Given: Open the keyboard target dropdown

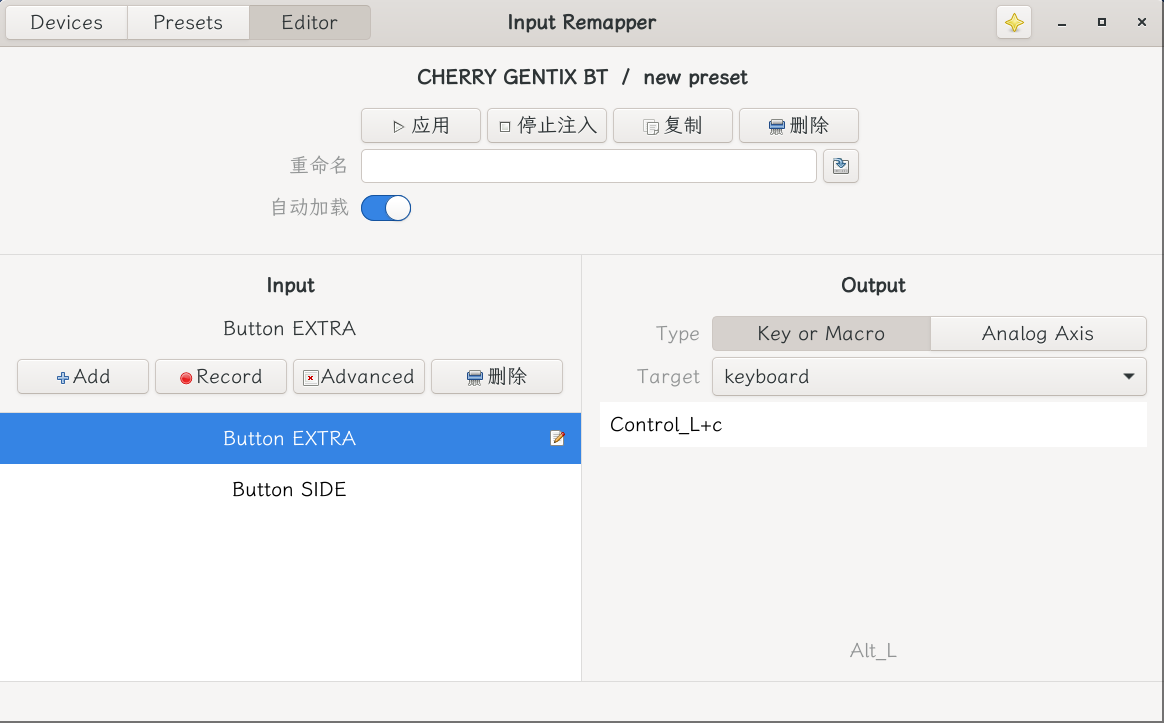Looking at the screenshot, I should pyautogui.click(x=929, y=376).
